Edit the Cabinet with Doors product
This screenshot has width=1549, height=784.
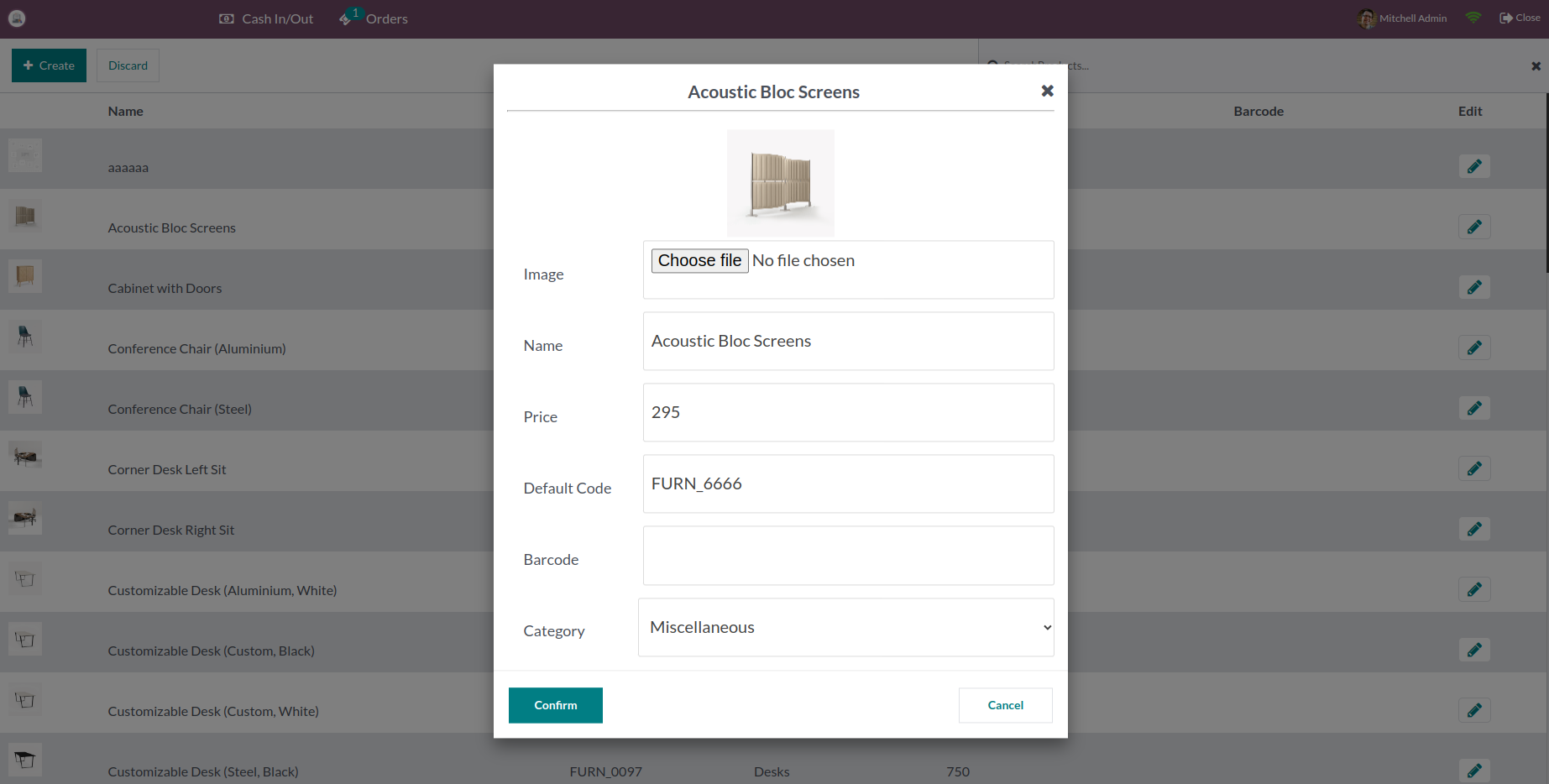pyautogui.click(x=1474, y=287)
